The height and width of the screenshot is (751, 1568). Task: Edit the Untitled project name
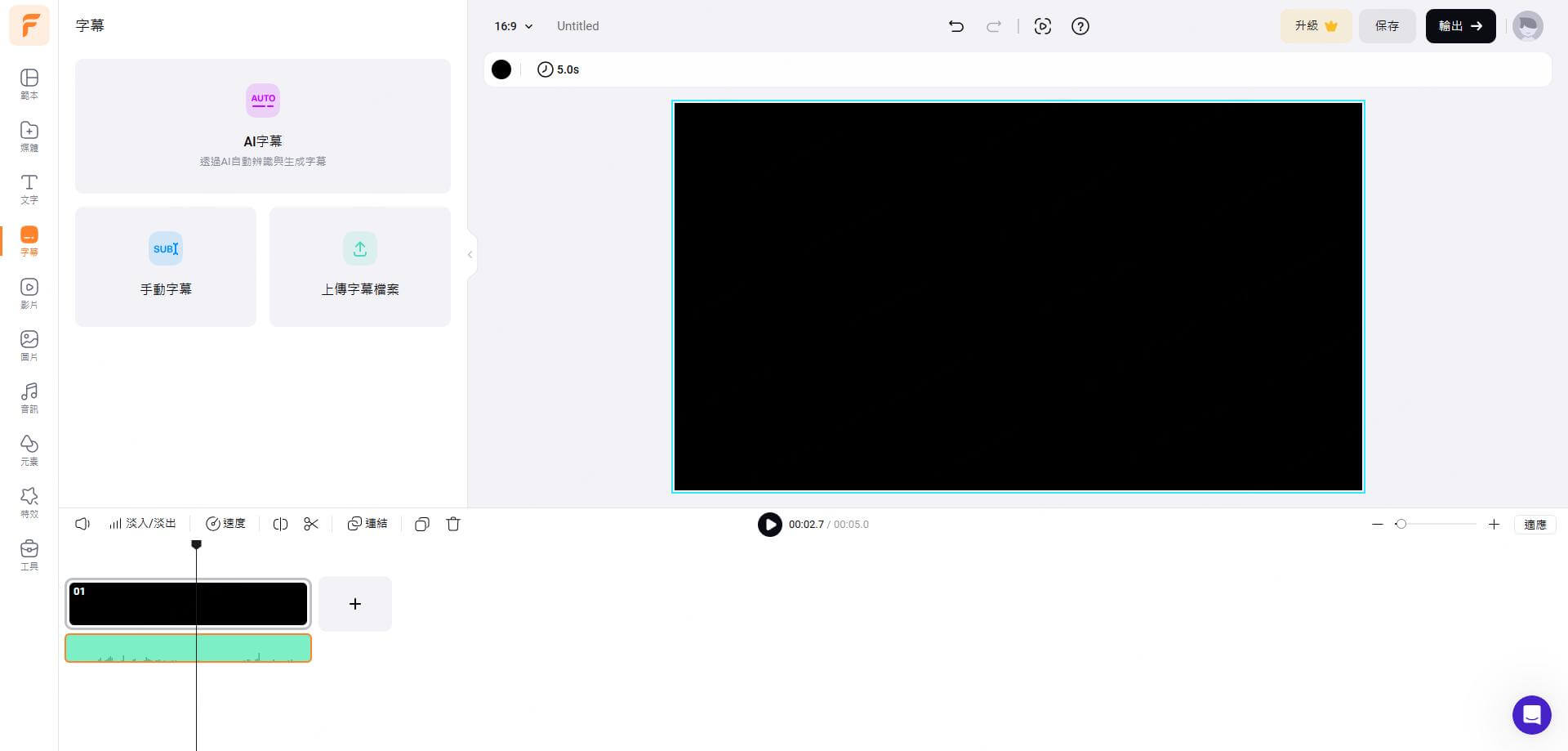tap(577, 26)
